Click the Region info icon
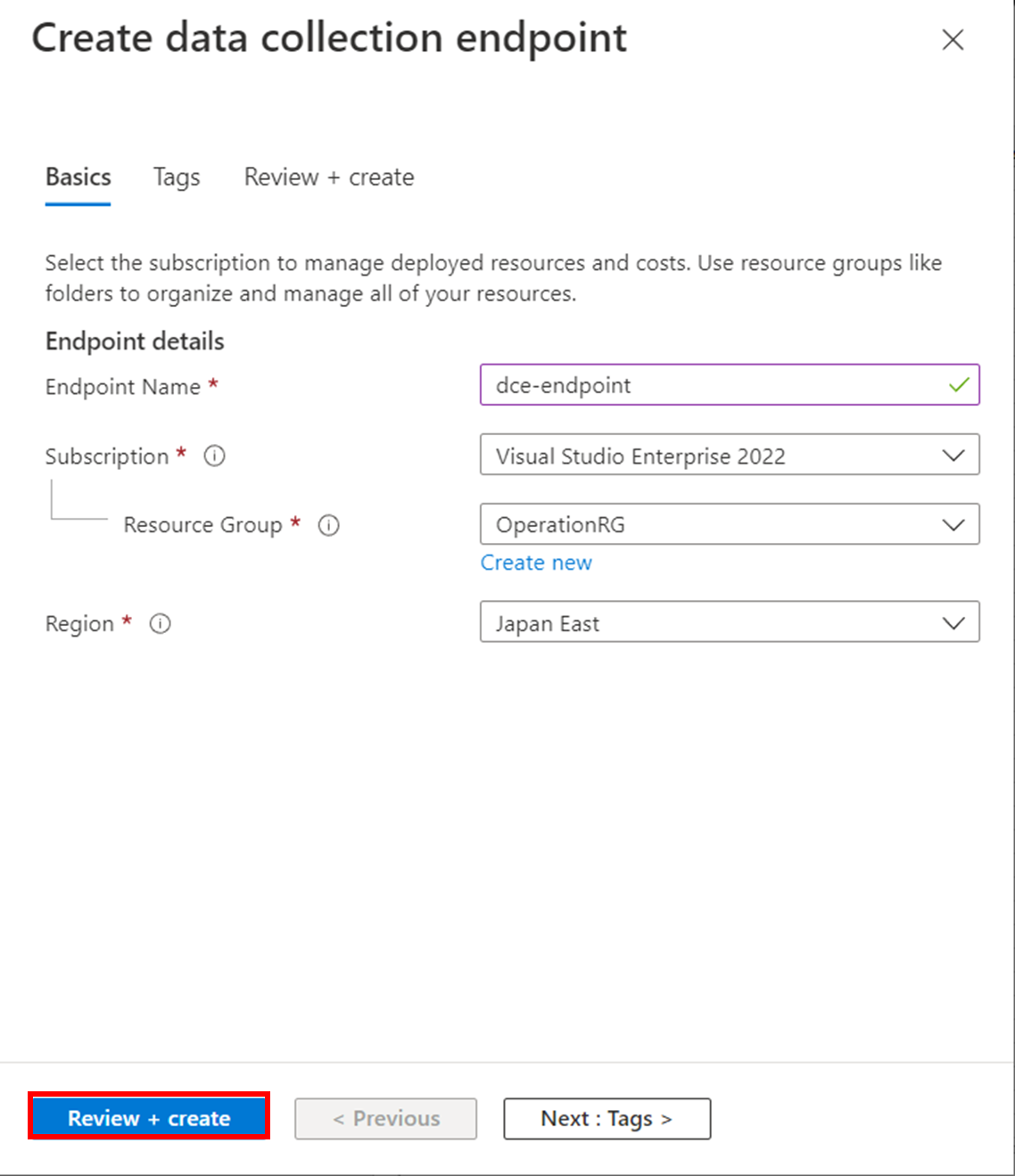 point(161,624)
